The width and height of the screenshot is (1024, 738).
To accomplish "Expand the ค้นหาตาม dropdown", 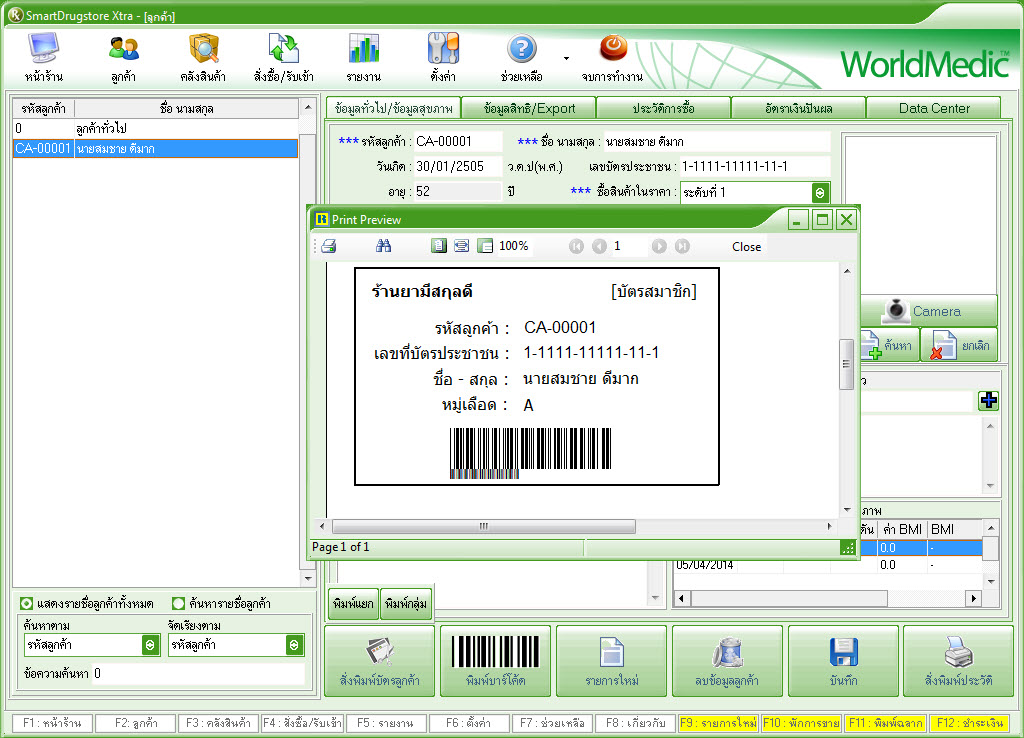I will (x=150, y=646).
